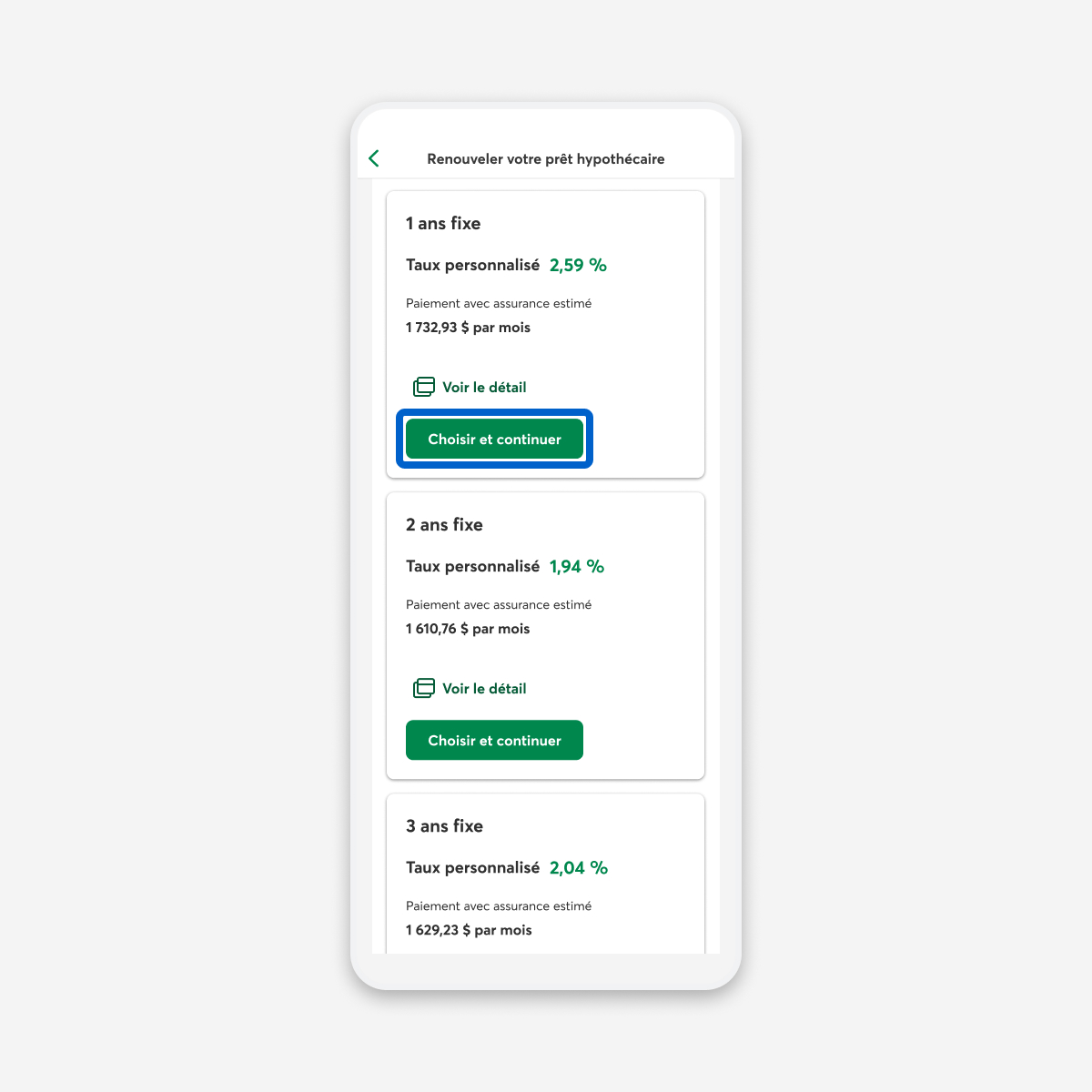Viewport: 1092px width, 1092px height.
Task: Click the 2,04 % personalized rate
Action: (x=579, y=867)
